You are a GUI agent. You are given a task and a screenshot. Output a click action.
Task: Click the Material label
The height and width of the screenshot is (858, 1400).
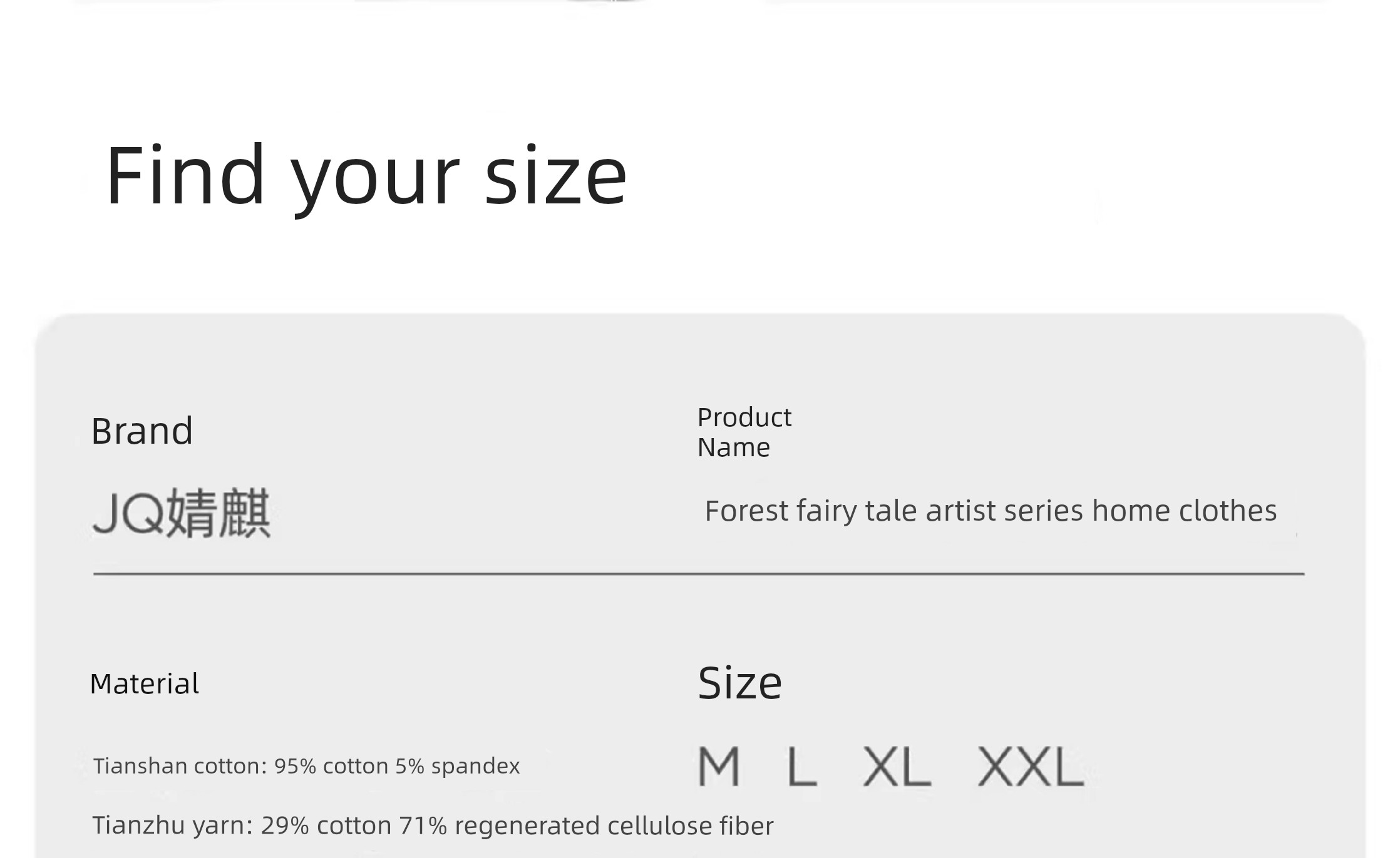(x=144, y=683)
